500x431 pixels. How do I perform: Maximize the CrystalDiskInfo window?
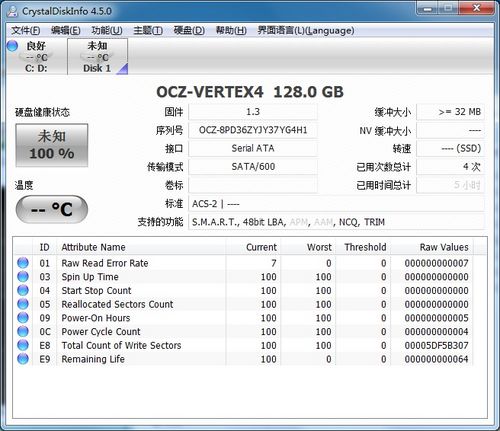(x=449, y=8)
